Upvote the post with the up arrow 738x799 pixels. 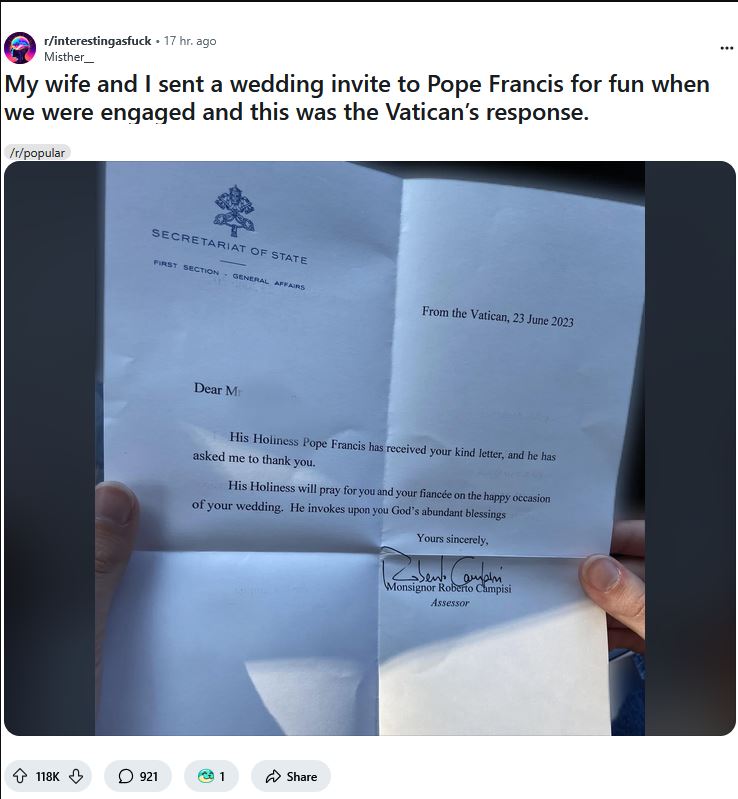(20, 776)
